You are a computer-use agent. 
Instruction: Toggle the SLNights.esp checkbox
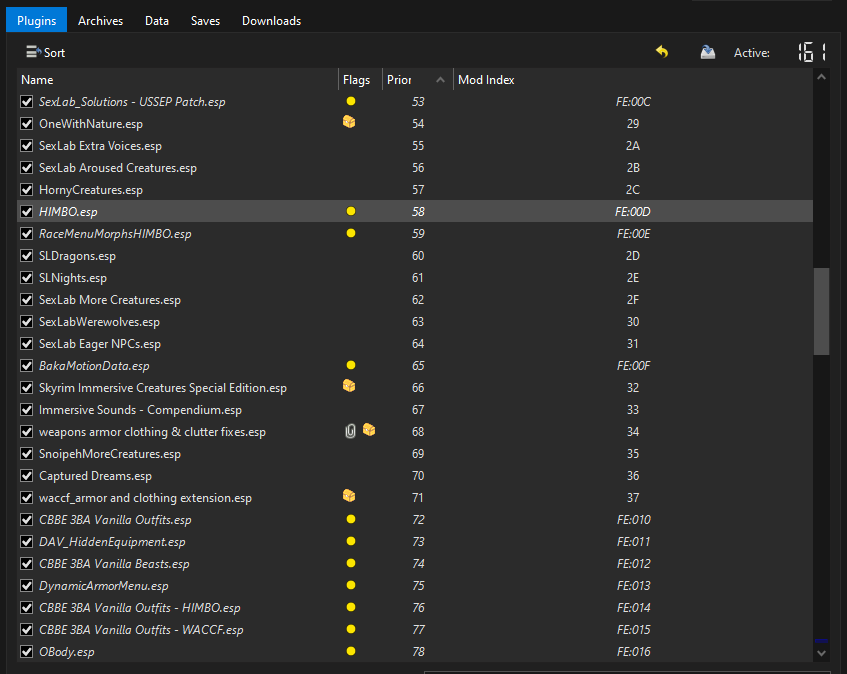point(26,278)
